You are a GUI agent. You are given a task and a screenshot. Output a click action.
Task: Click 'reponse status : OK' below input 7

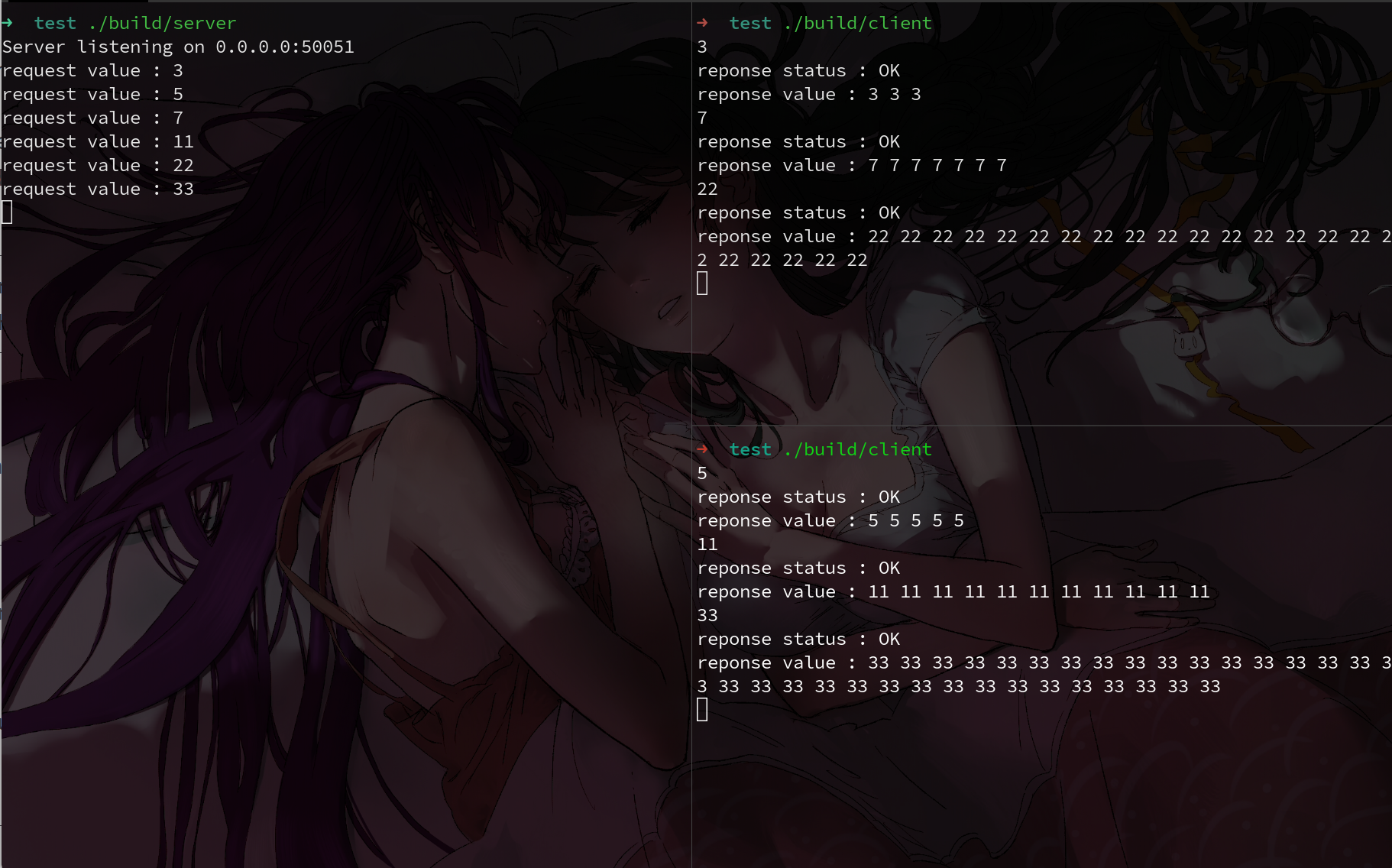(x=798, y=142)
